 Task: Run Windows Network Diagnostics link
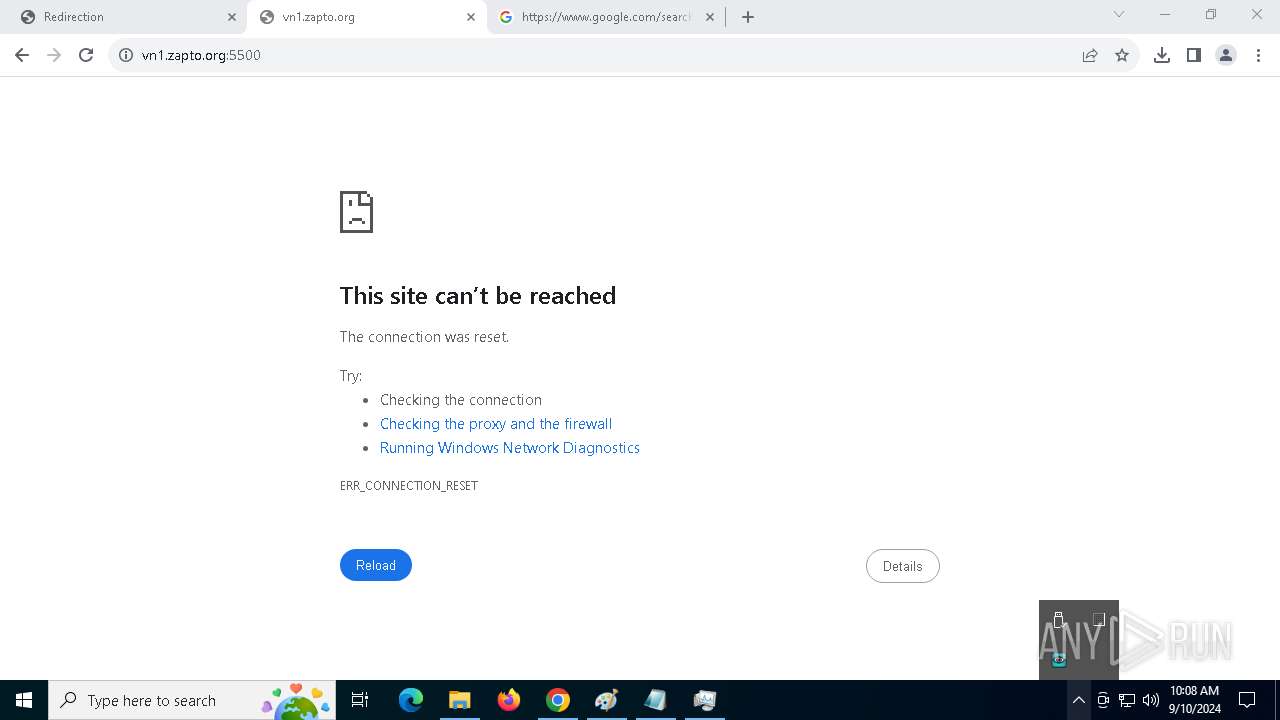coord(510,448)
